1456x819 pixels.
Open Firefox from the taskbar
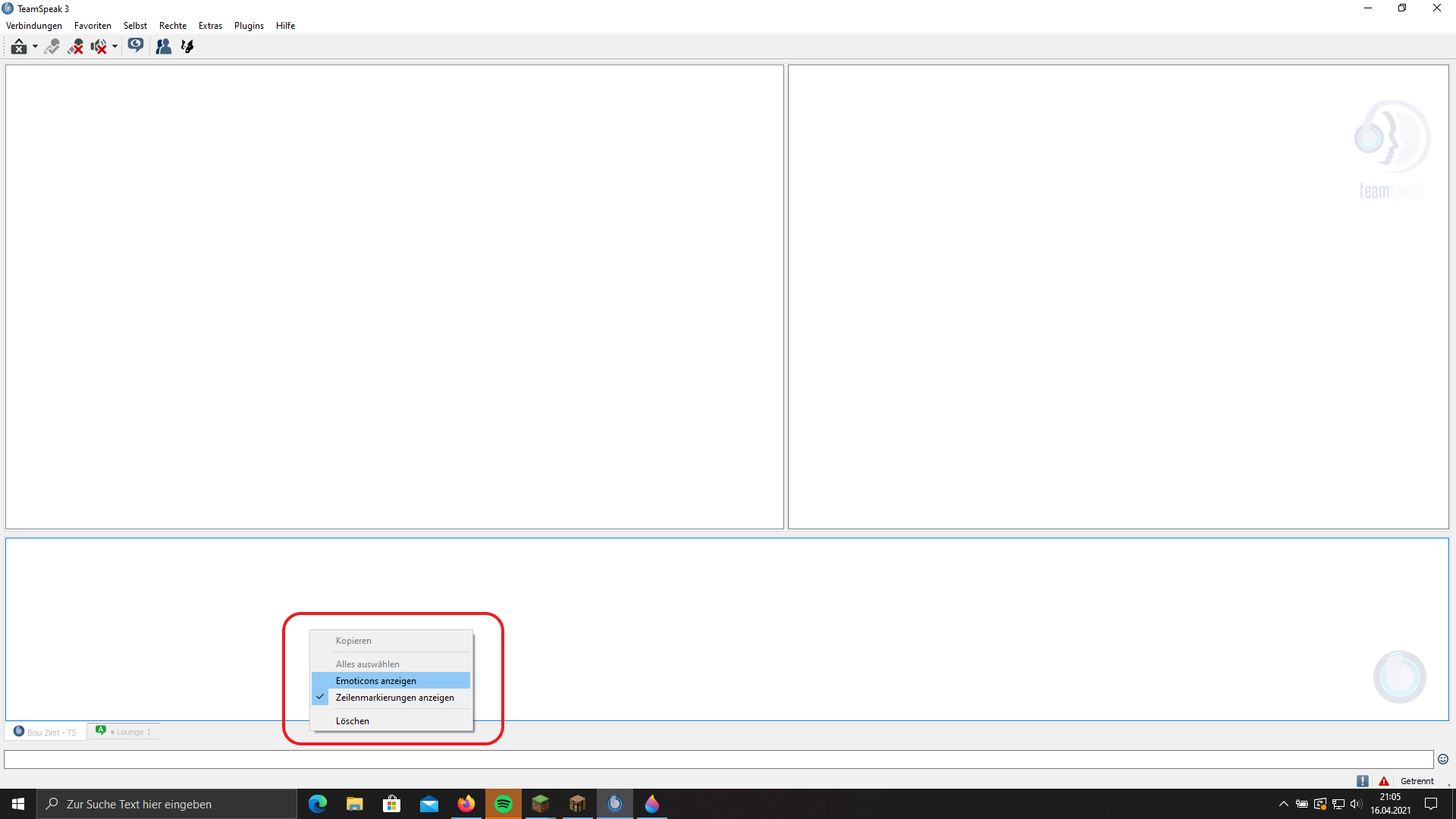[466, 804]
